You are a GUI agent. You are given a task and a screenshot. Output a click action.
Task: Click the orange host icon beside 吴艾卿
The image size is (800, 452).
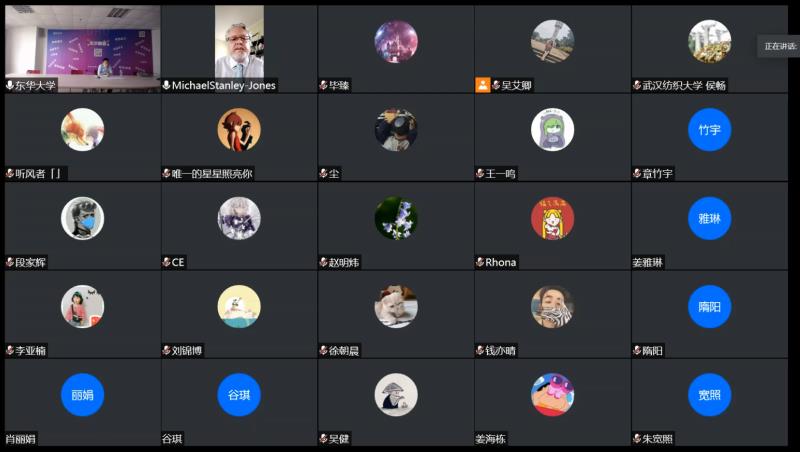click(x=483, y=85)
